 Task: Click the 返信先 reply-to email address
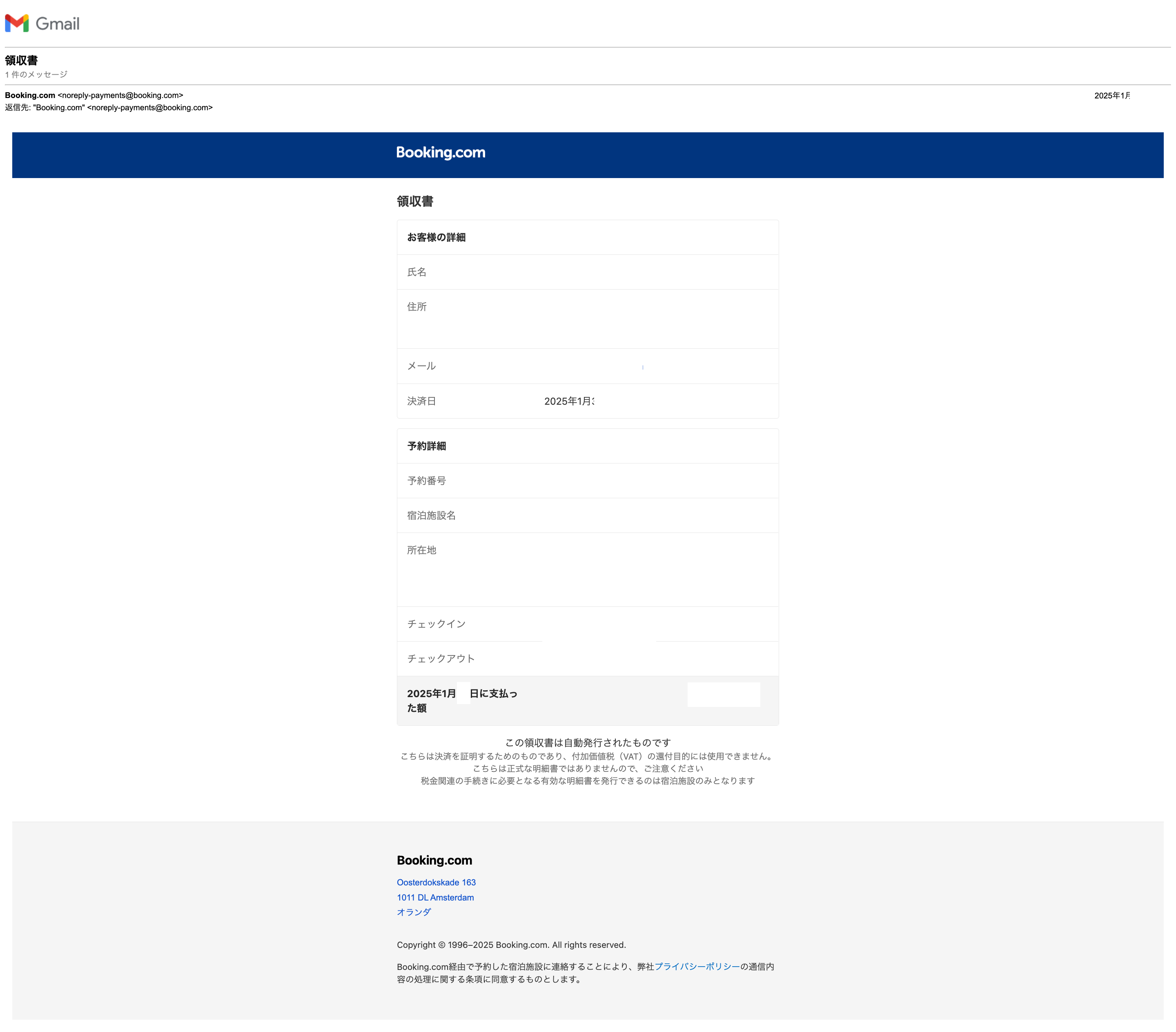(x=149, y=107)
